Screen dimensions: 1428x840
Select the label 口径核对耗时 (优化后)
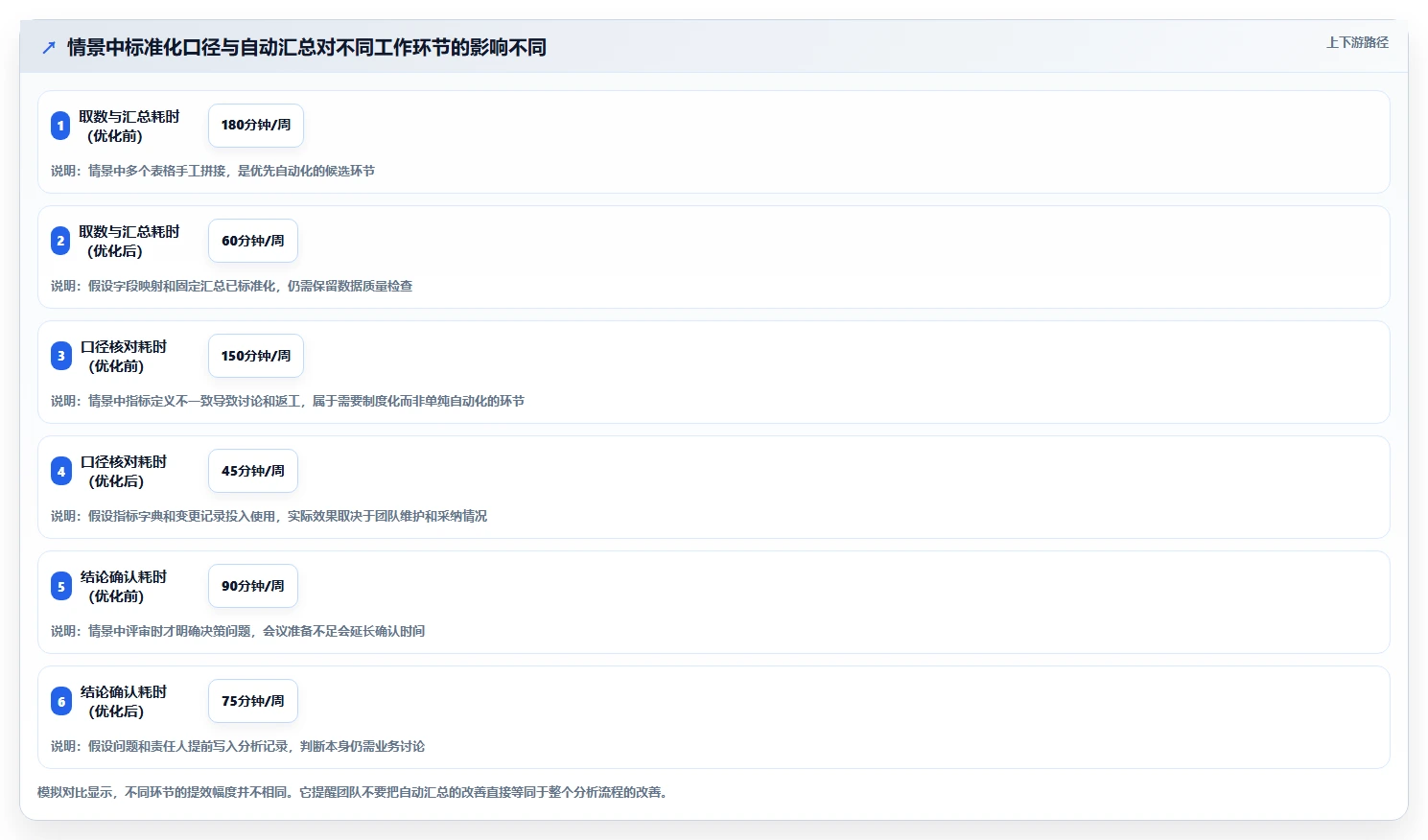pyautogui.click(x=124, y=471)
